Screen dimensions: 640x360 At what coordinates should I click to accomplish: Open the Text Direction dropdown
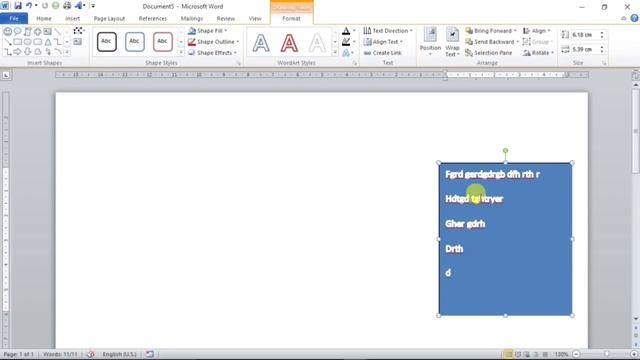pyautogui.click(x=388, y=31)
